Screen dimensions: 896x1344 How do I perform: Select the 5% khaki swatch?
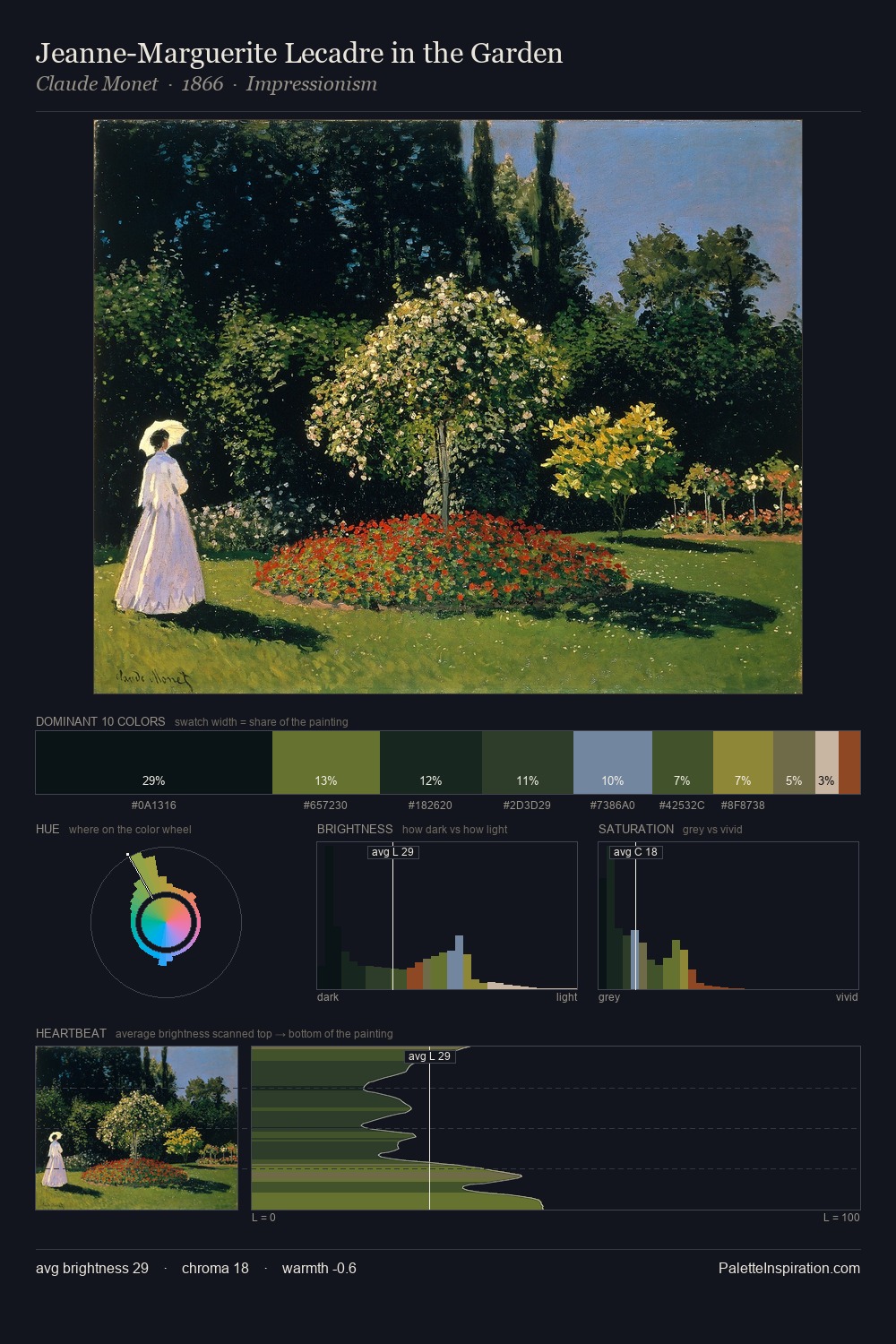click(794, 762)
